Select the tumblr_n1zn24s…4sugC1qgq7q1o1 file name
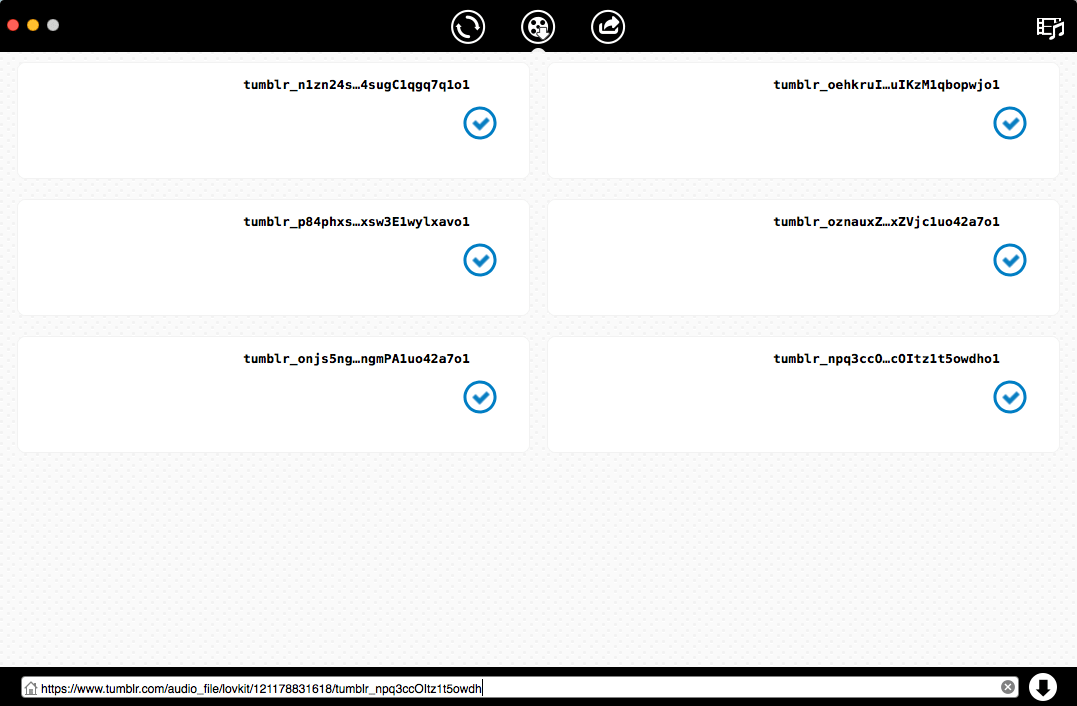Image resolution: width=1077 pixels, height=706 pixels. click(356, 84)
